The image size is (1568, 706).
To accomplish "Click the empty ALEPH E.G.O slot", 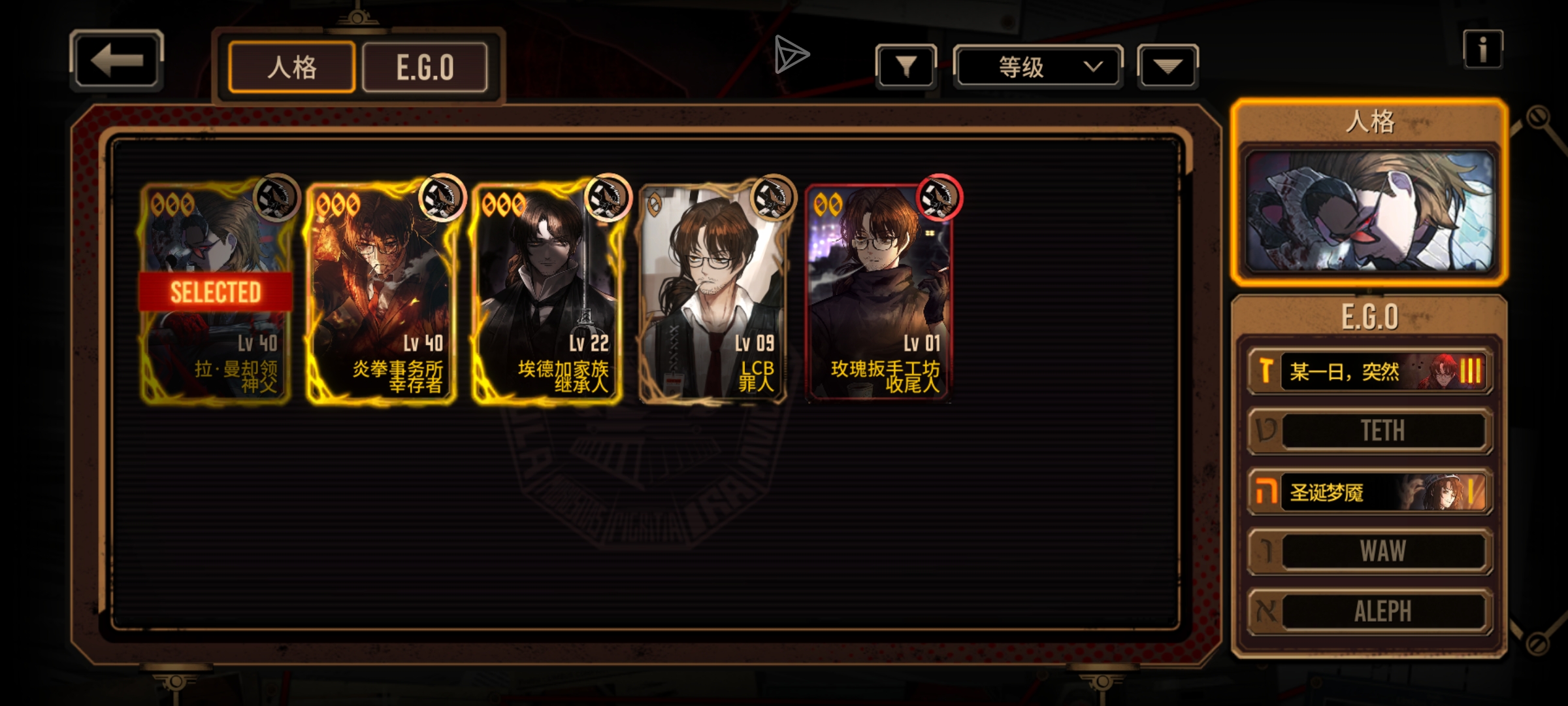I will (1370, 611).
